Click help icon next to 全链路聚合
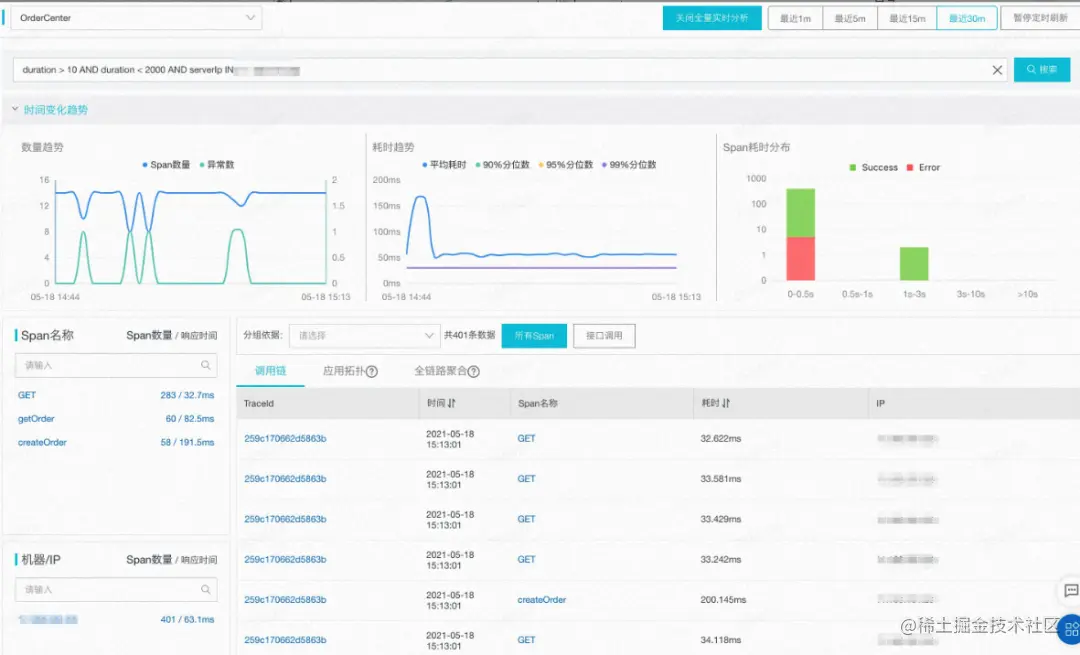Viewport: 1080px width, 655px height. (473, 372)
